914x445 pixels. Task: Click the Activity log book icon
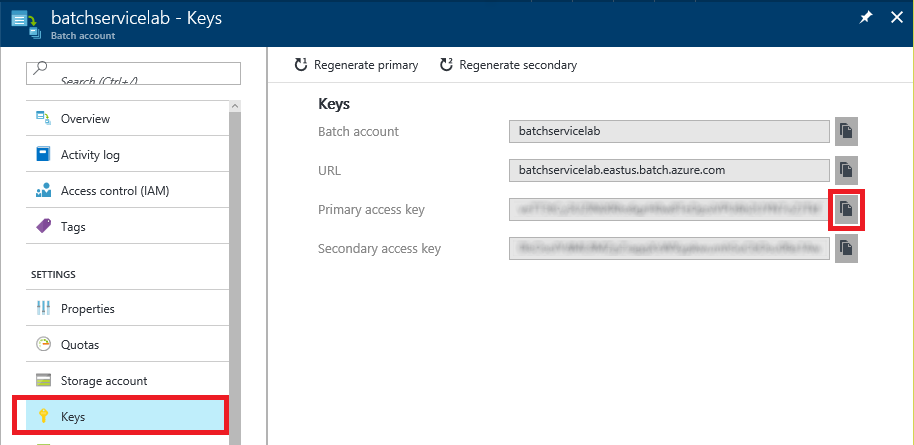tap(44, 155)
